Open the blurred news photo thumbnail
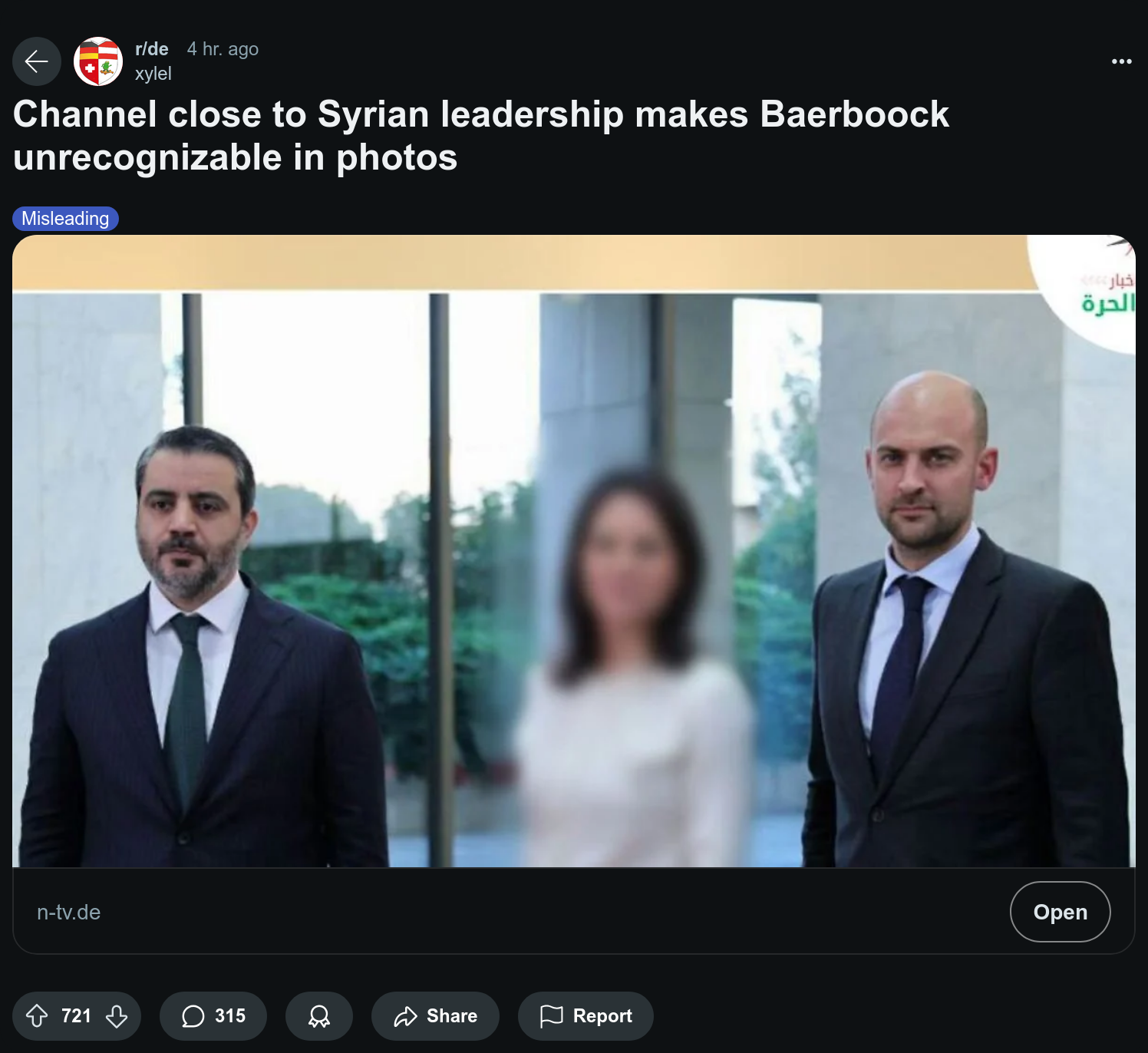Viewport: 1148px width, 1053px height. (x=574, y=551)
